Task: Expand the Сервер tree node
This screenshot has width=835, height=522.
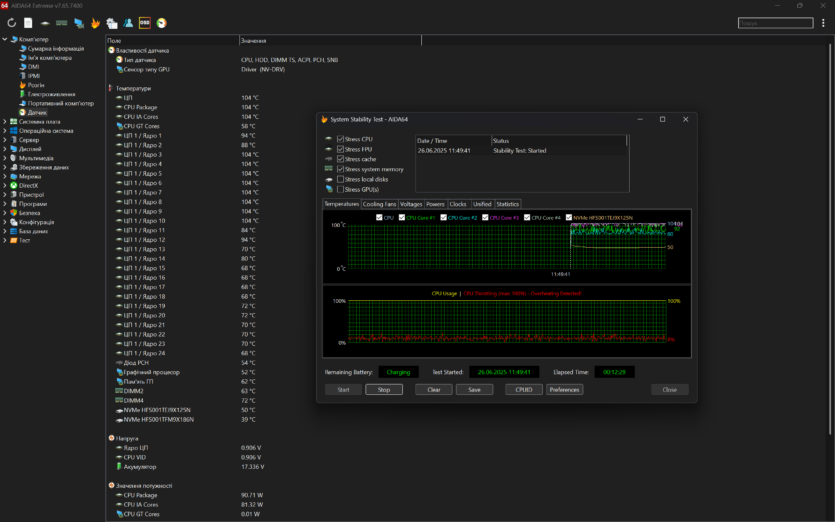Action: 5,140
